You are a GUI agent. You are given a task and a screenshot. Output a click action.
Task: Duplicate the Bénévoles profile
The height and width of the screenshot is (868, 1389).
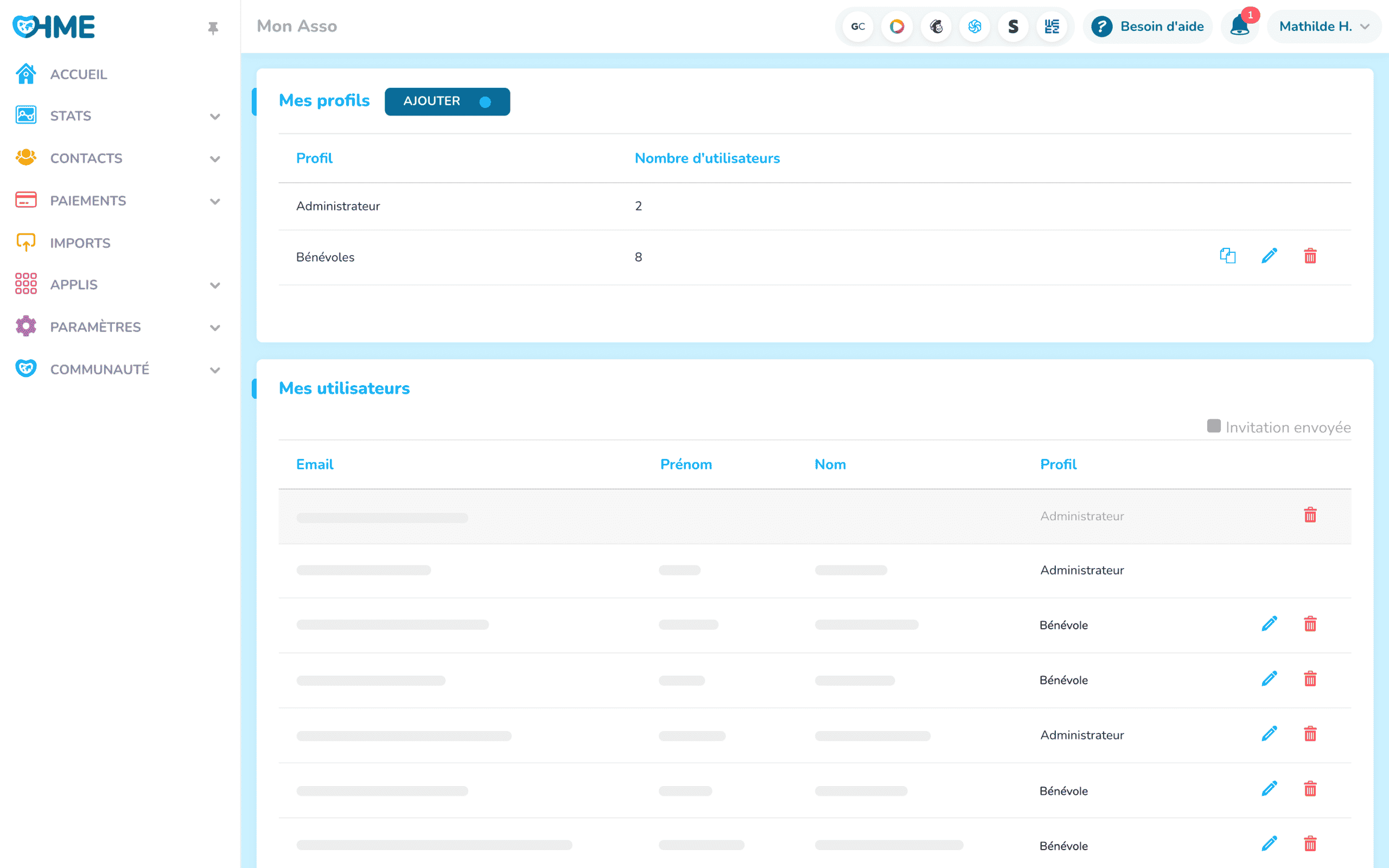[1227, 256]
